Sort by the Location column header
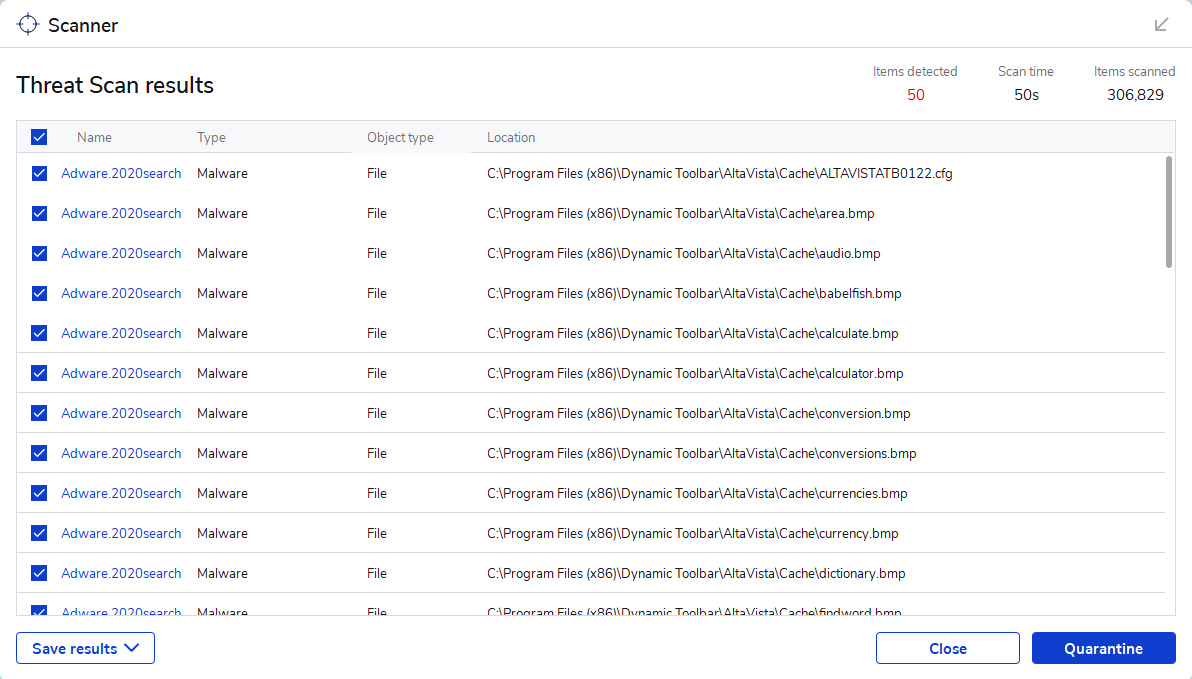1192x679 pixels. coord(511,137)
